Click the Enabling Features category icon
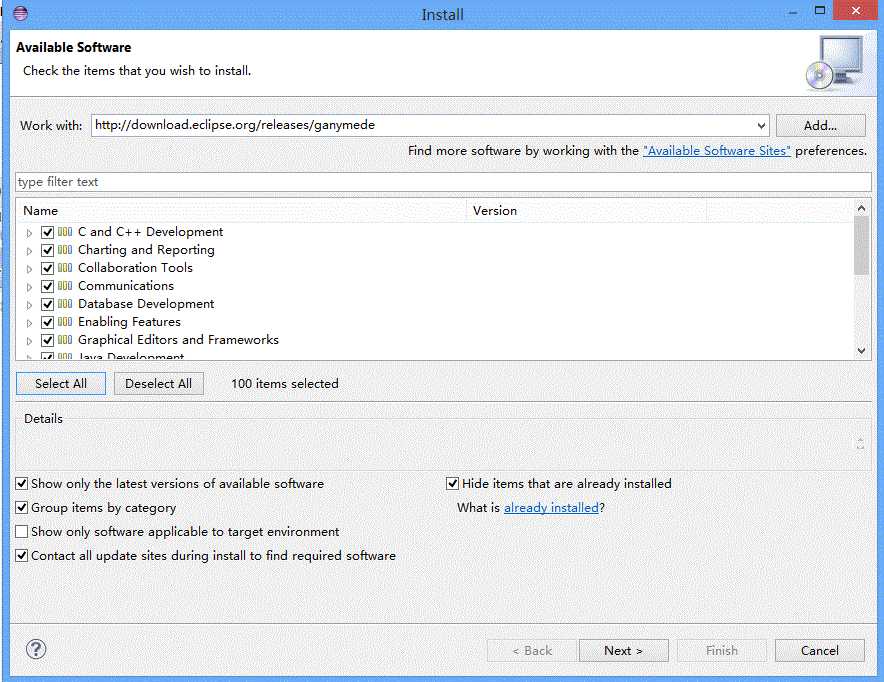 coord(65,322)
